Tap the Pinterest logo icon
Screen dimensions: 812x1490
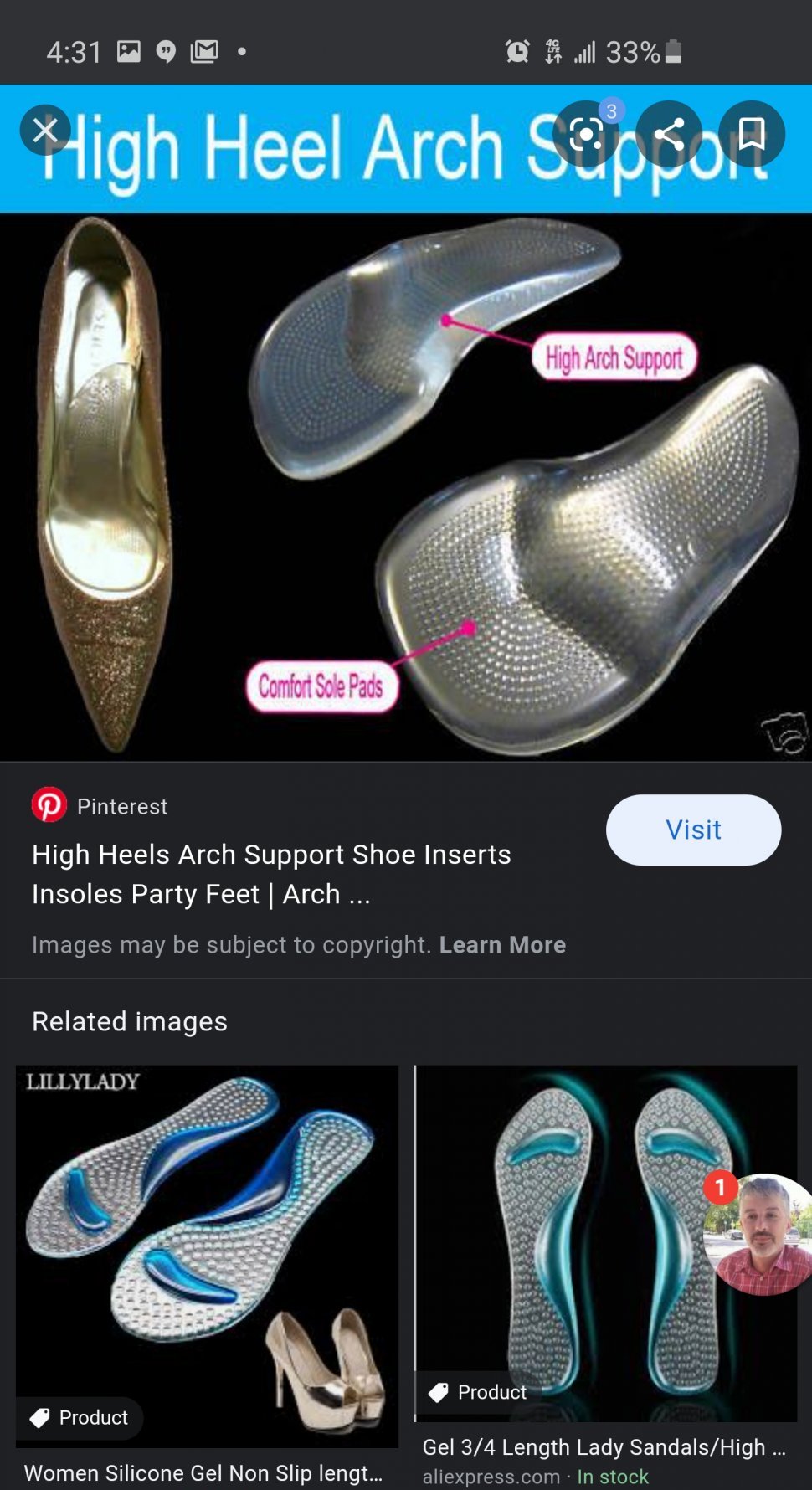coord(49,805)
